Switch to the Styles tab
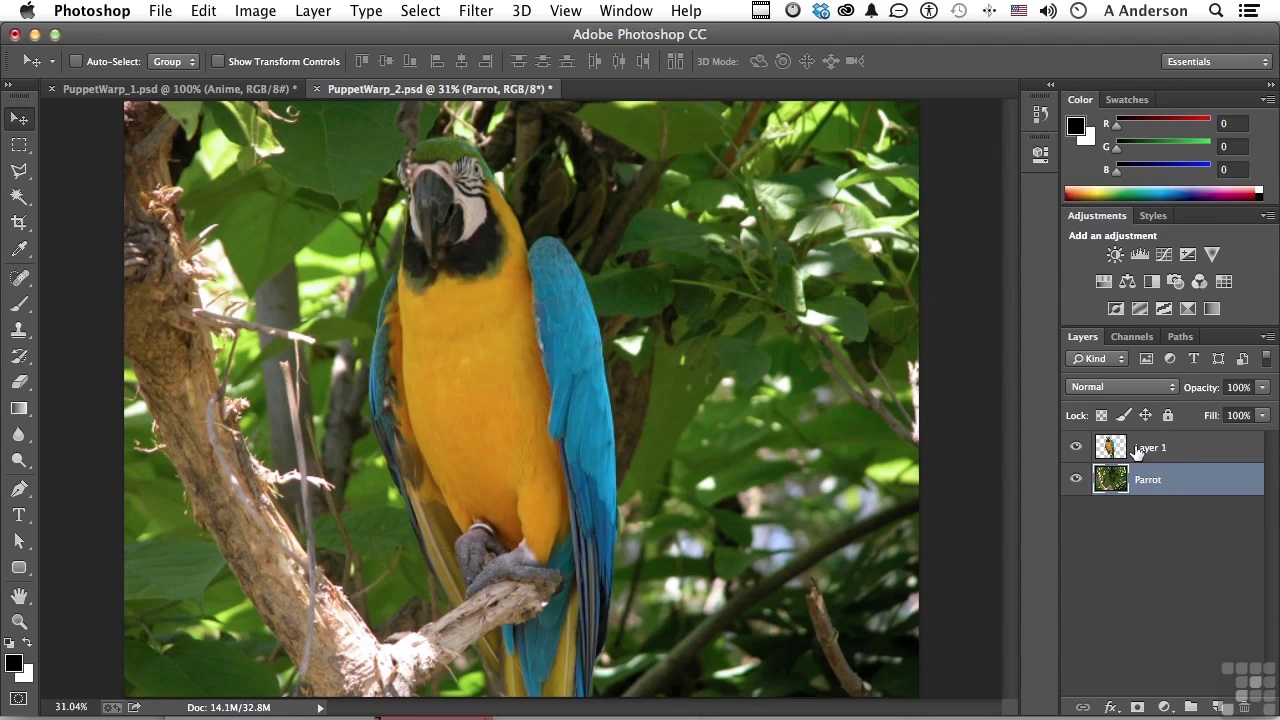The height and width of the screenshot is (720, 1280). [1152, 216]
